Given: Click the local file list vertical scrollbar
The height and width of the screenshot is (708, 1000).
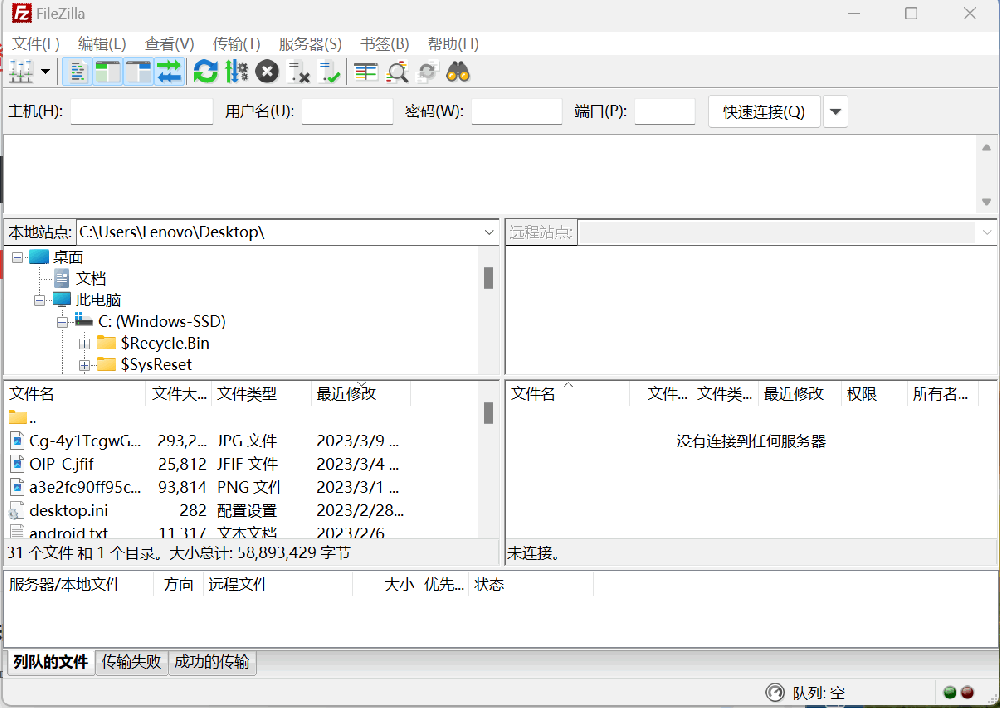Looking at the screenshot, I should (x=488, y=470).
